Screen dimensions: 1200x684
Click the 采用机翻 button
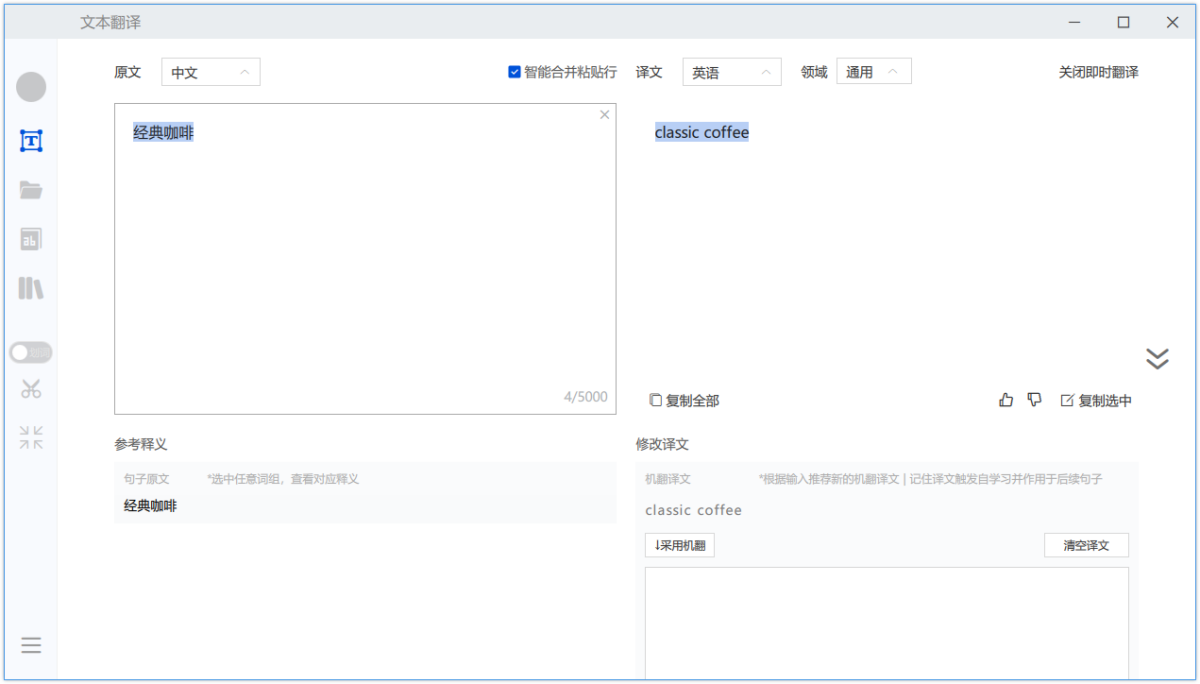[x=680, y=545]
